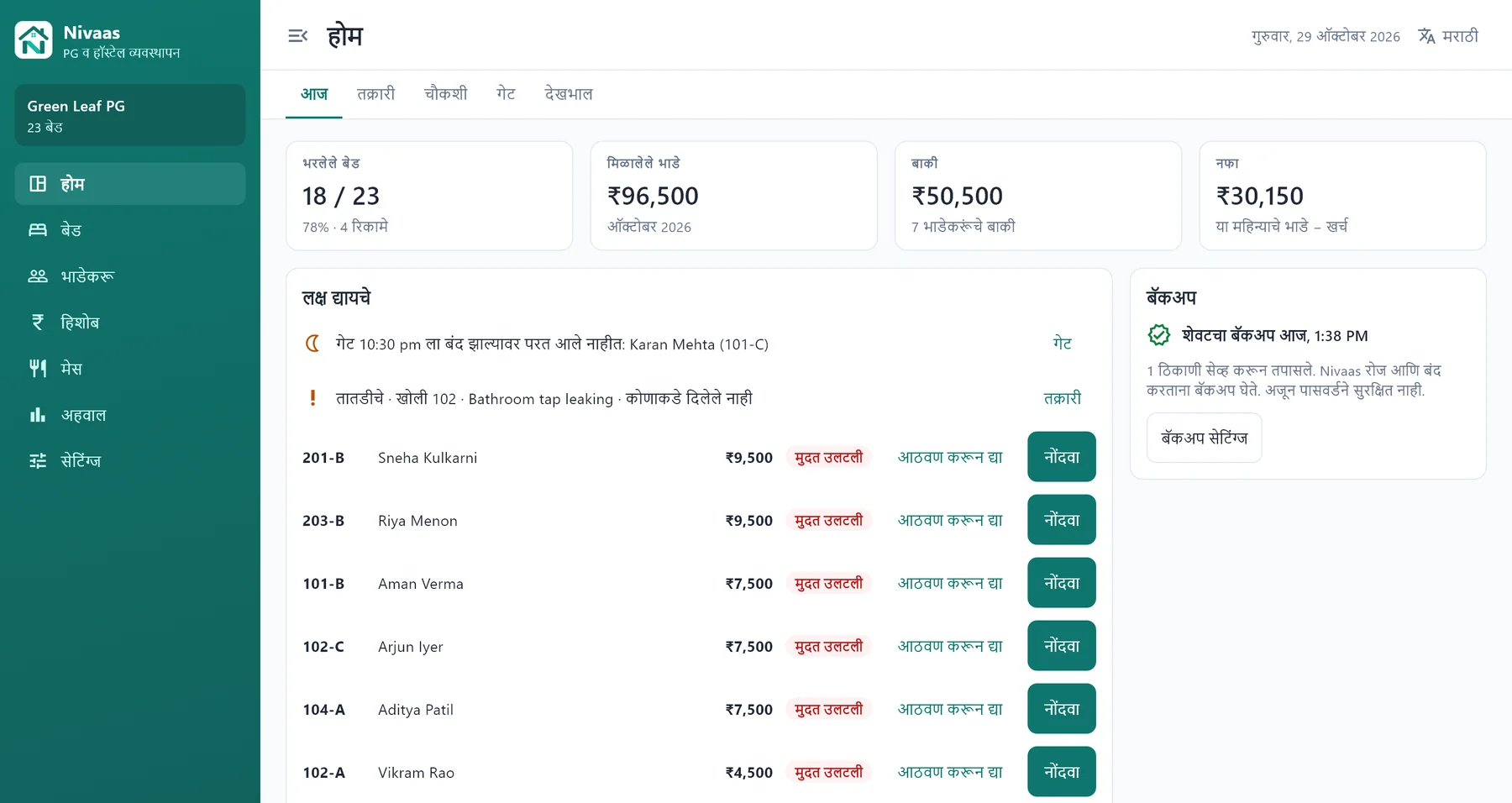Send reminder to Vikram Rao
This screenshot has width=1512, height=803.
point(950,772)
